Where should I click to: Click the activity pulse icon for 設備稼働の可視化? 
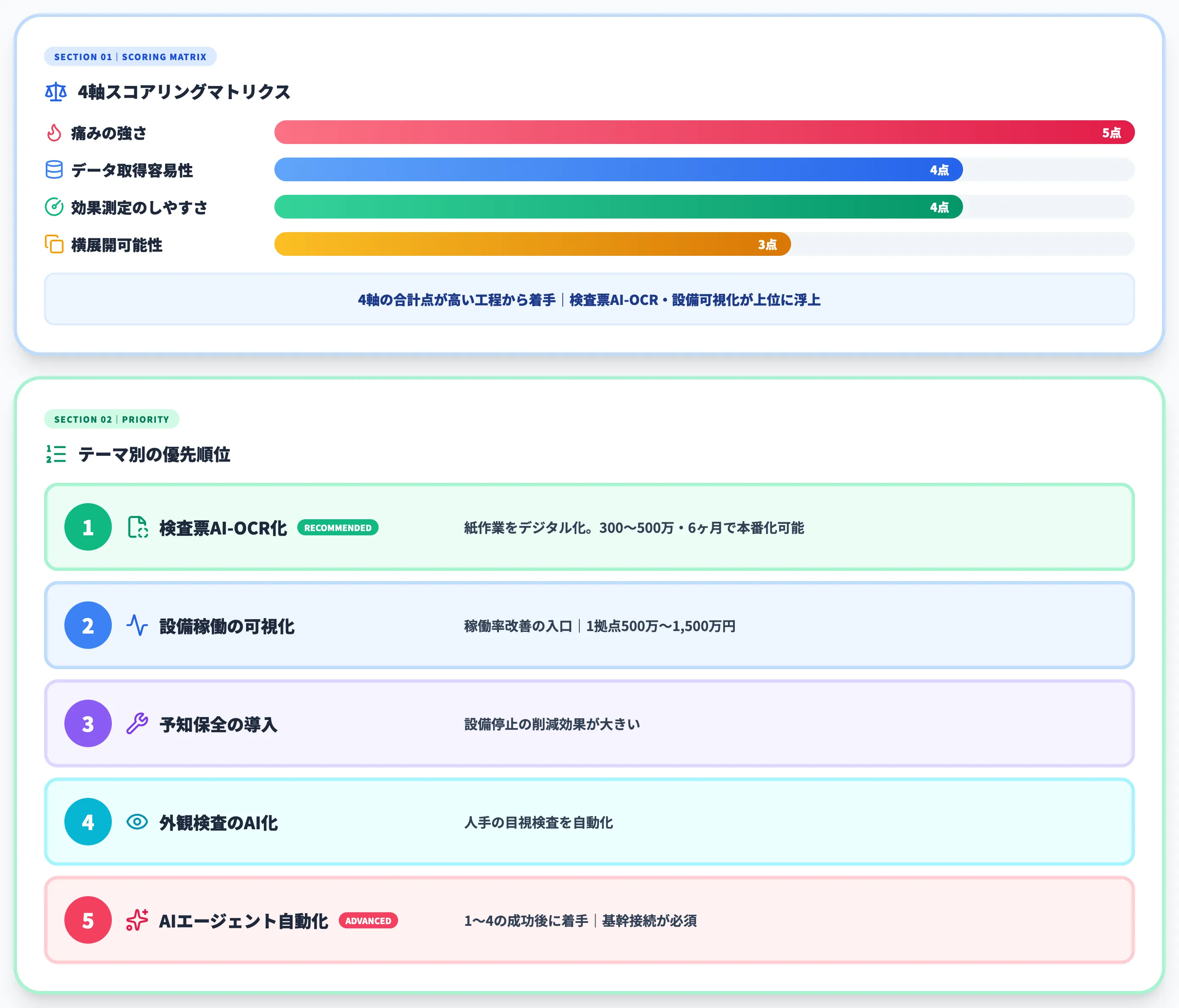coord(137,626)
